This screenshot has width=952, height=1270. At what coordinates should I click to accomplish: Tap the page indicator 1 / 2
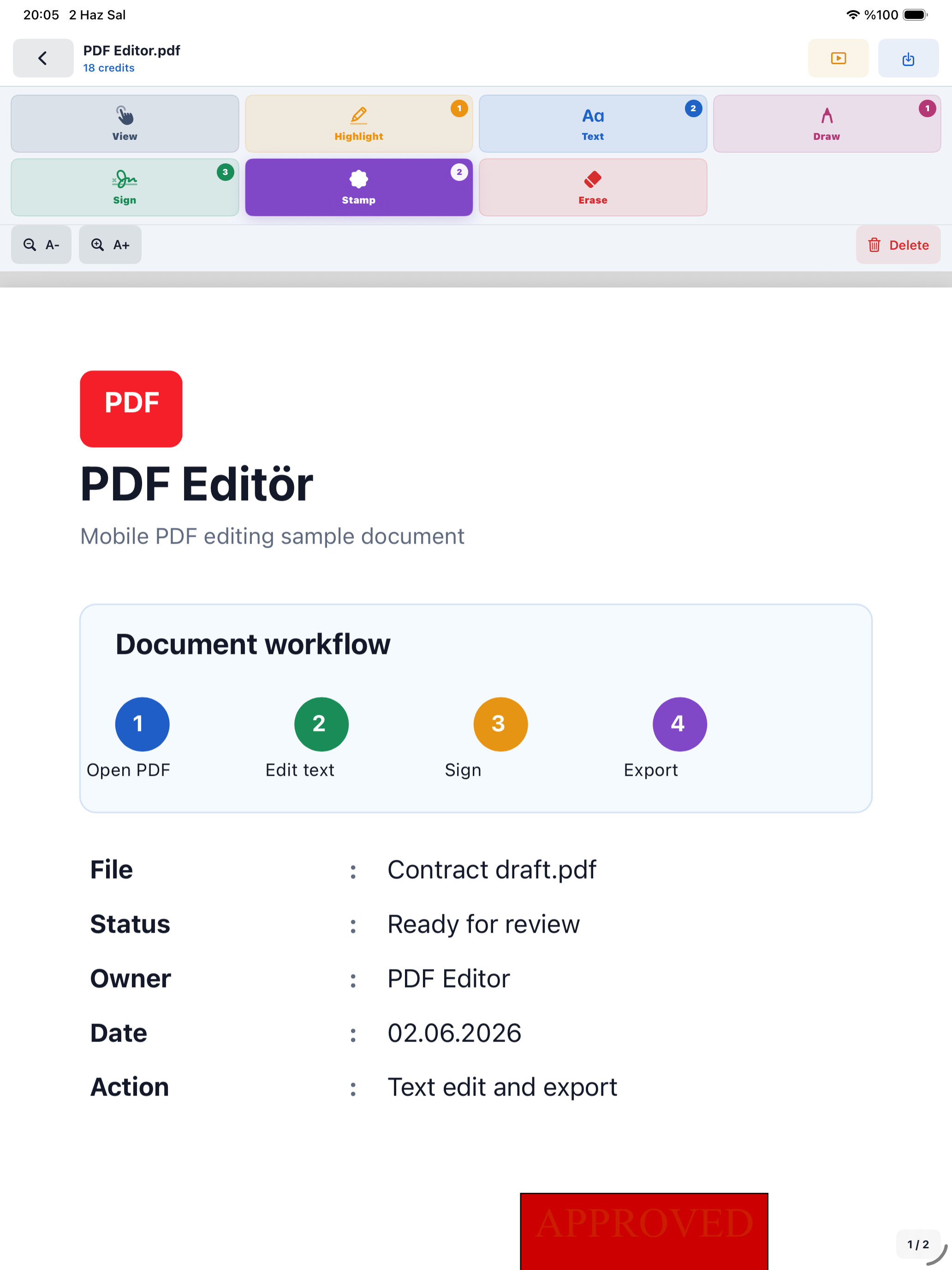tap(917, 1244)
